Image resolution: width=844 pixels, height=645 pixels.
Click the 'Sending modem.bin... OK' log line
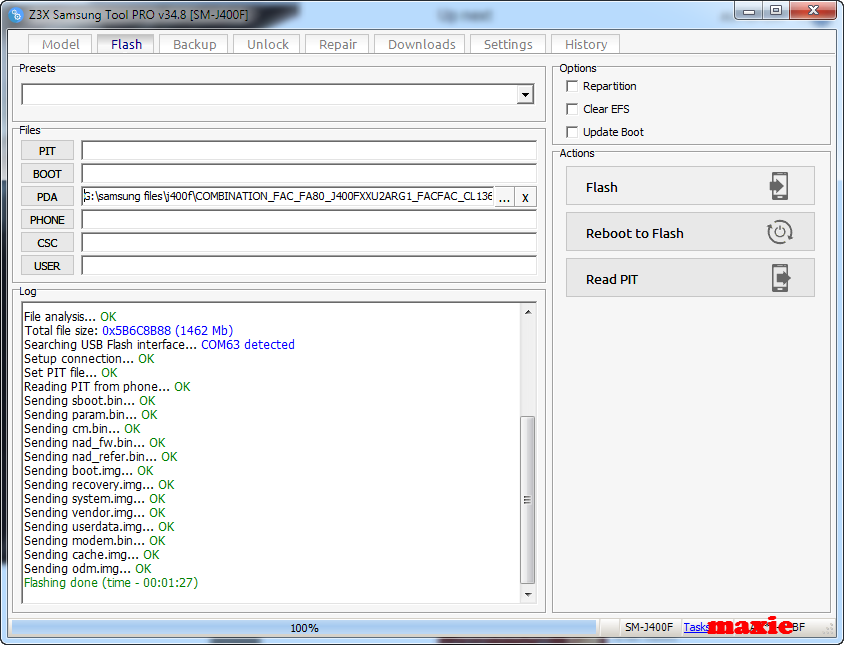tap(95, 541)
